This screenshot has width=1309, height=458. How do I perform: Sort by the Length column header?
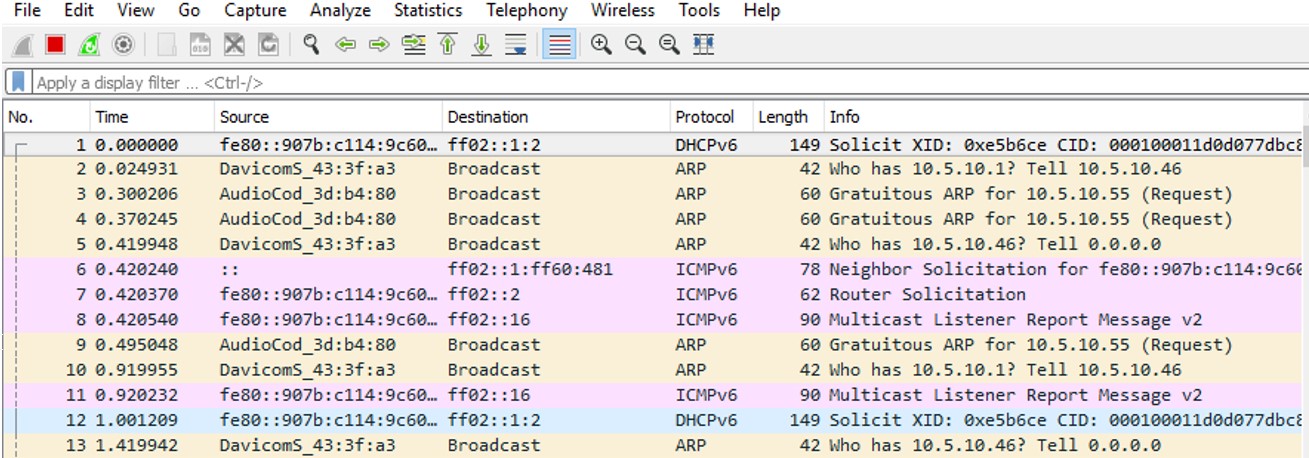pos(788,117)
